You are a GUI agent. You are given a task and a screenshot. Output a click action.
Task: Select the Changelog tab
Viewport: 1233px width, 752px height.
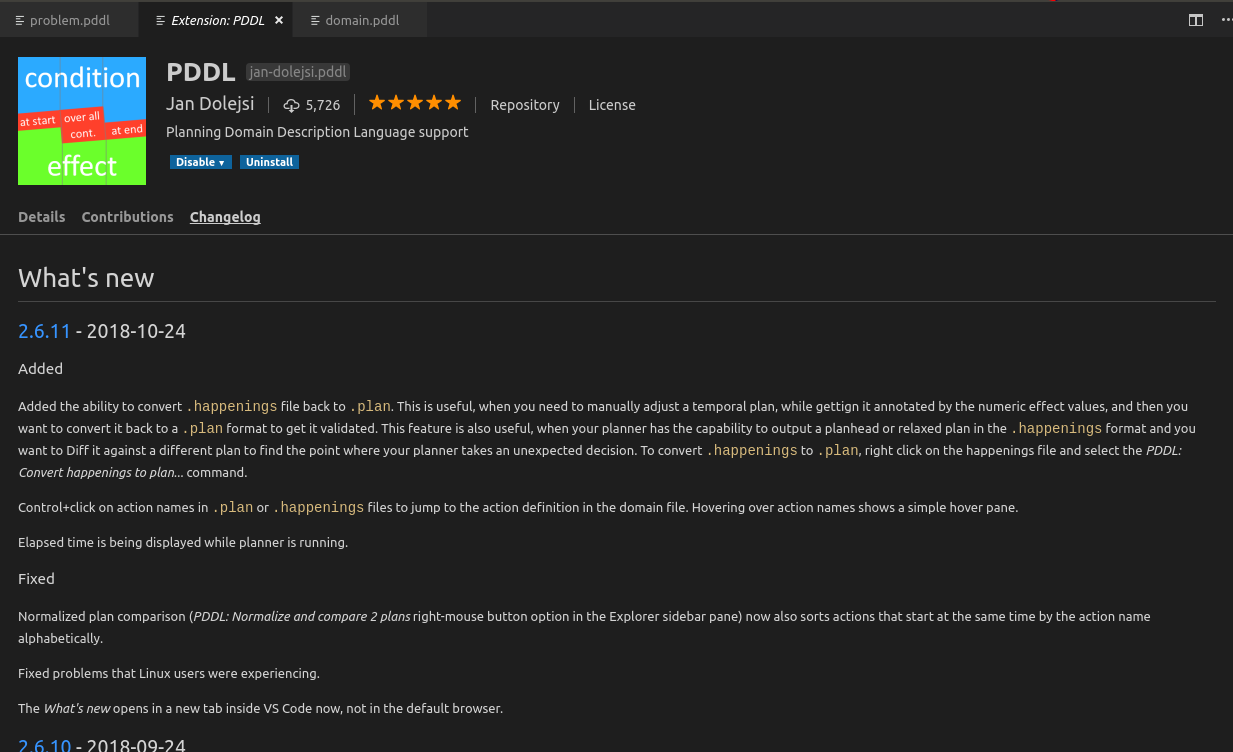pos(224,217)
